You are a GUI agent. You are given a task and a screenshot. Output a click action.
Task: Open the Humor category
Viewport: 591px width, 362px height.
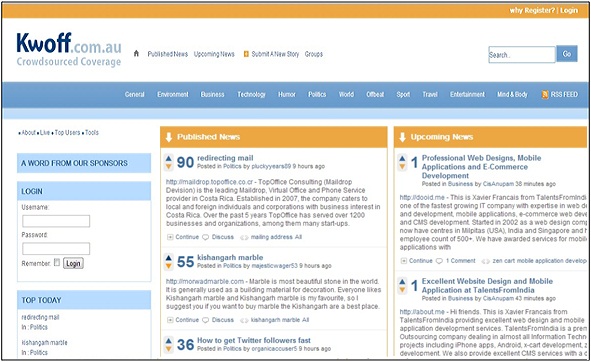click(287, 95)
